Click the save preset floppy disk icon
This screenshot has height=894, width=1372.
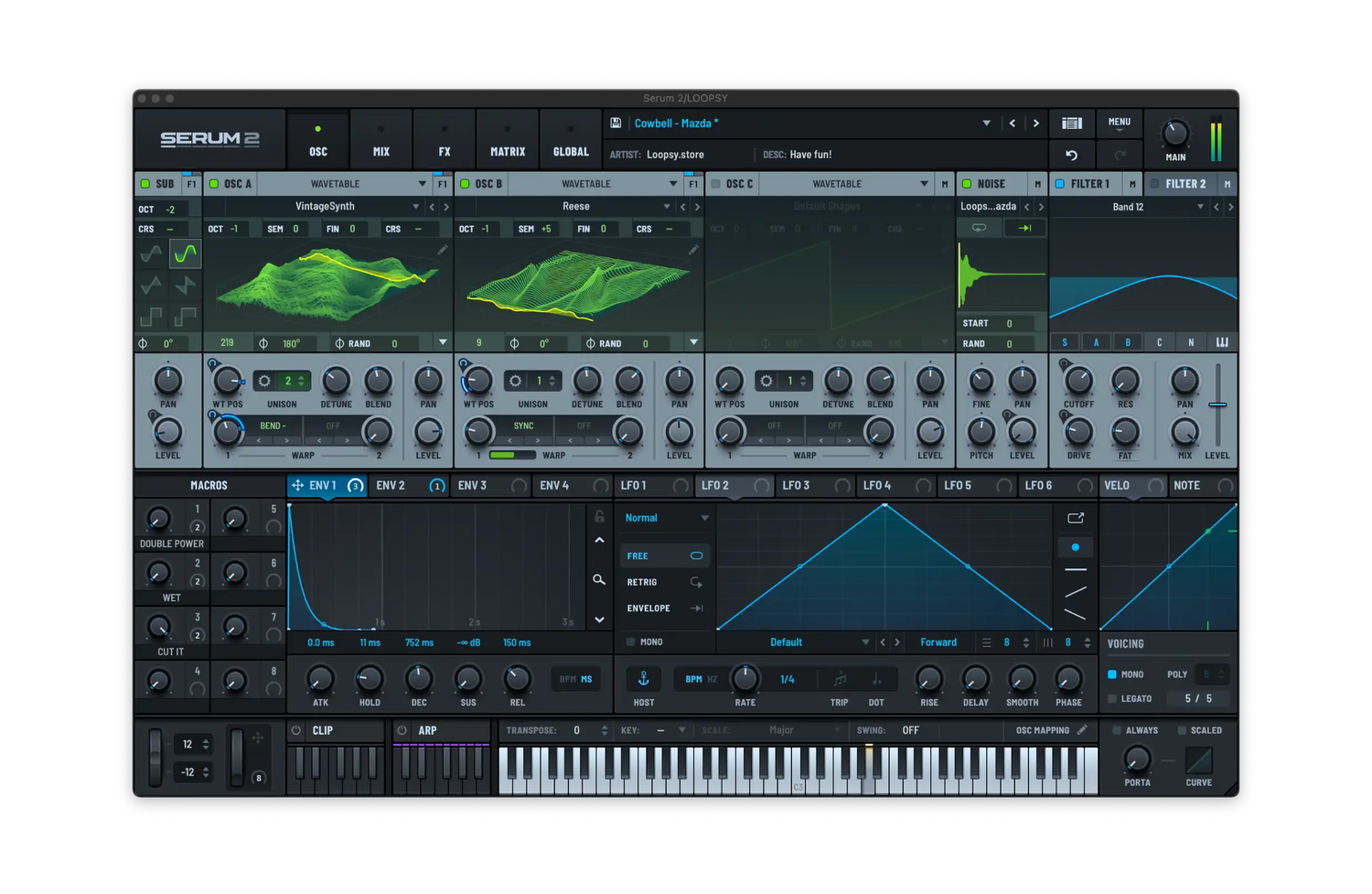[616, 124]
